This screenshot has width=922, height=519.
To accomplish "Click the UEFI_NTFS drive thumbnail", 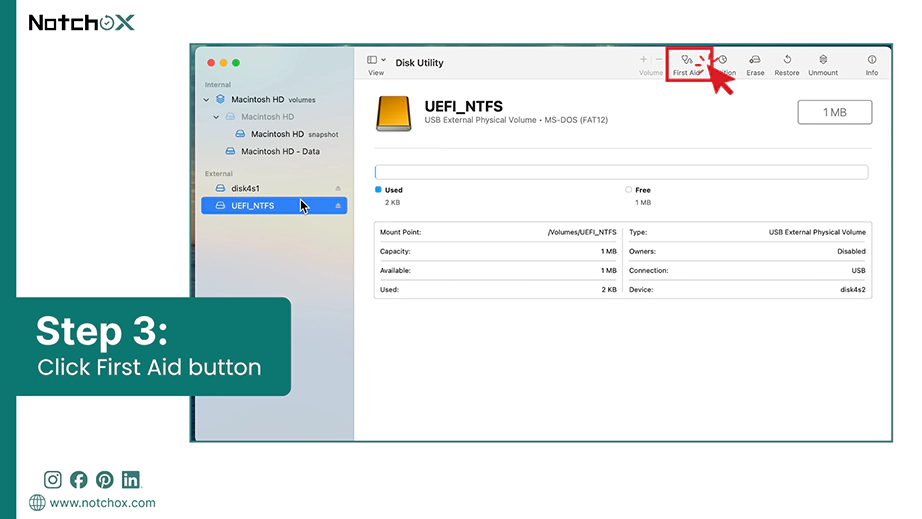I will (393, 113).
